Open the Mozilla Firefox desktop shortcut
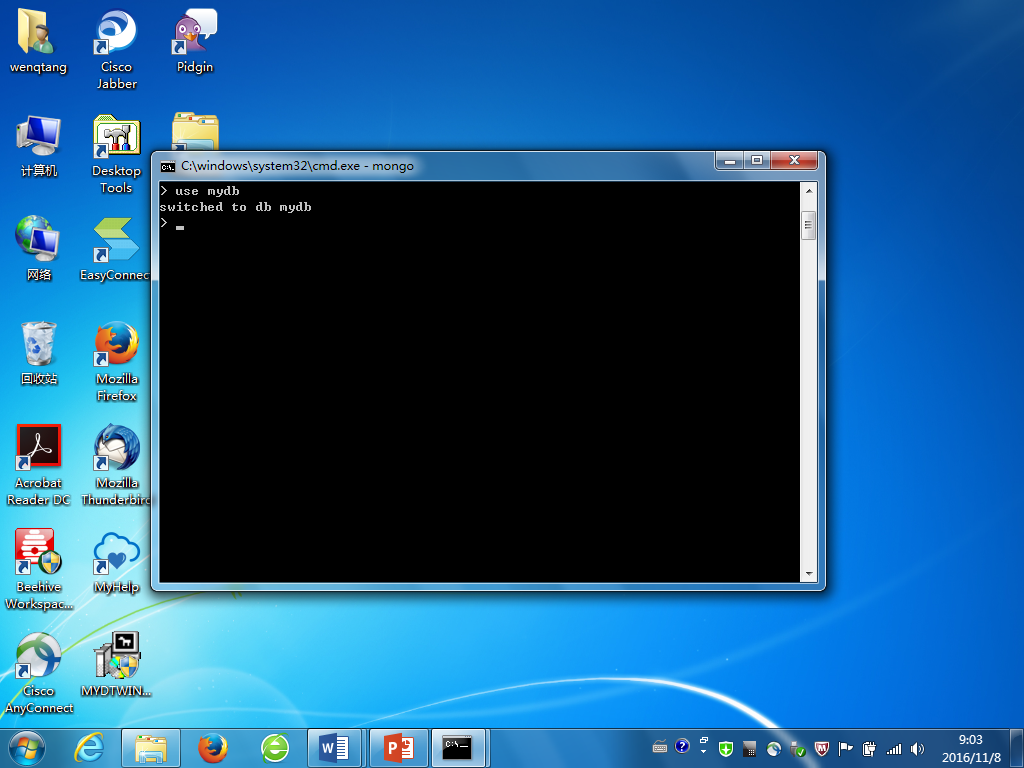 point(116,361)
